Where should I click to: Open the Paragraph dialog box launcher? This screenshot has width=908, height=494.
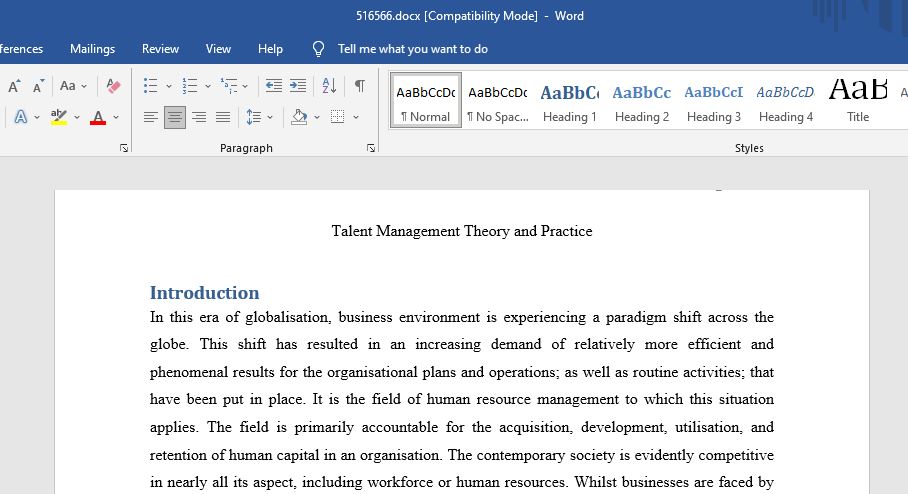371,148
